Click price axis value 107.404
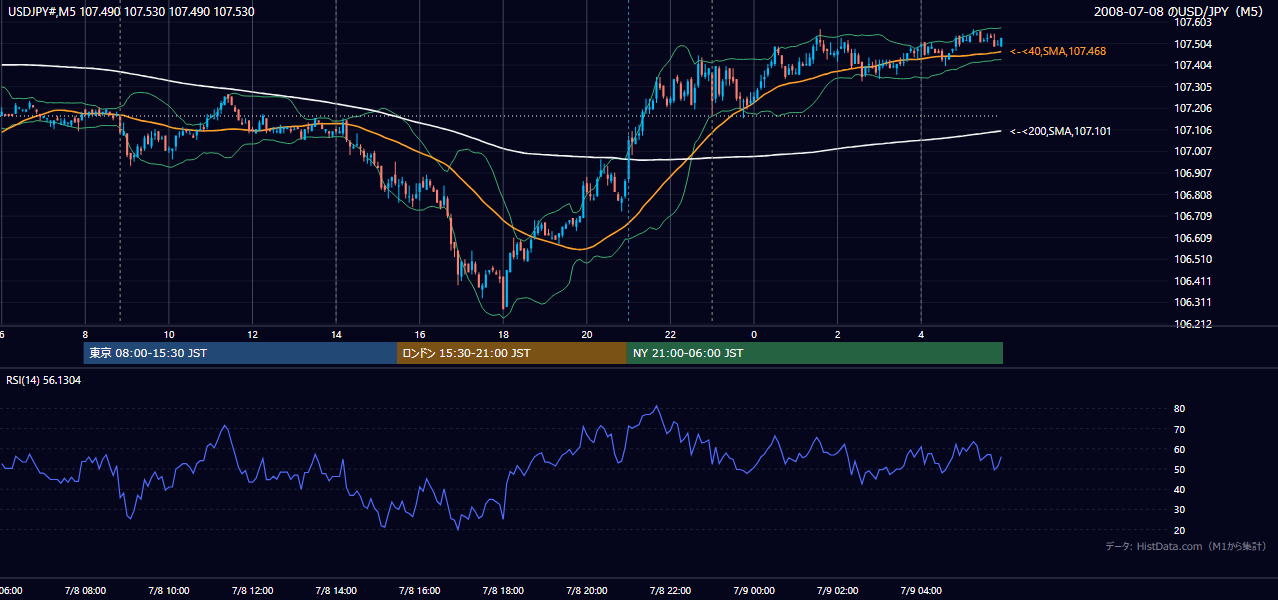 click(1193, 65)
